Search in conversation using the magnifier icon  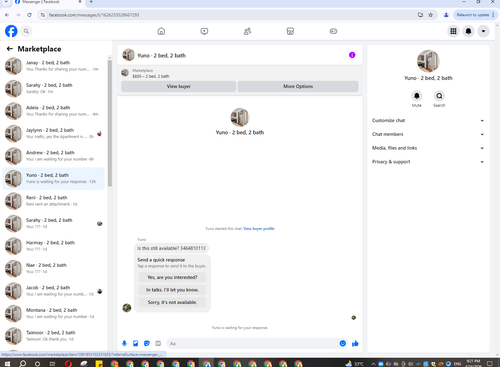point(439,96)
